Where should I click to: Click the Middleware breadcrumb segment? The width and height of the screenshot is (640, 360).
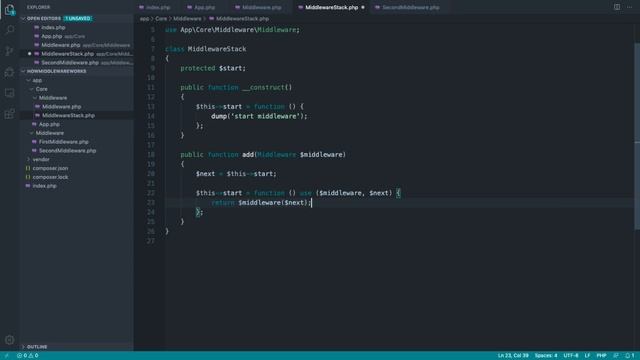(187, 19)
